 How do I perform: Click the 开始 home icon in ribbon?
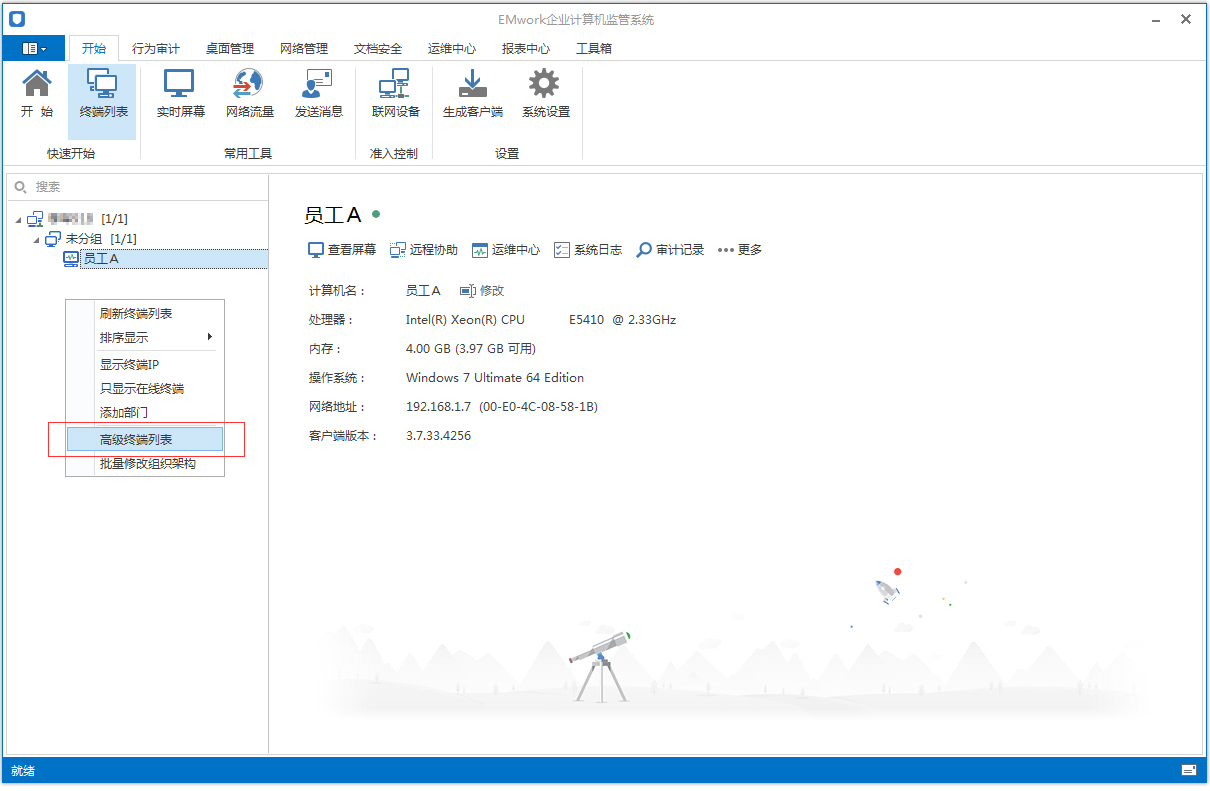37,95
